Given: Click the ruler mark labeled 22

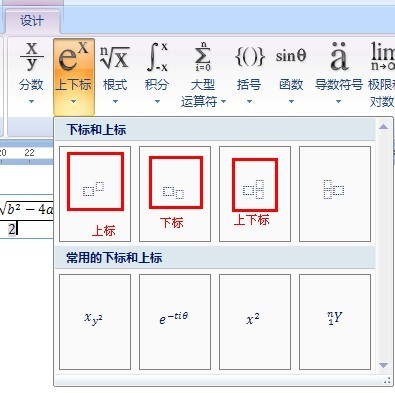Looking at the screenshot, I should point(29,153).
